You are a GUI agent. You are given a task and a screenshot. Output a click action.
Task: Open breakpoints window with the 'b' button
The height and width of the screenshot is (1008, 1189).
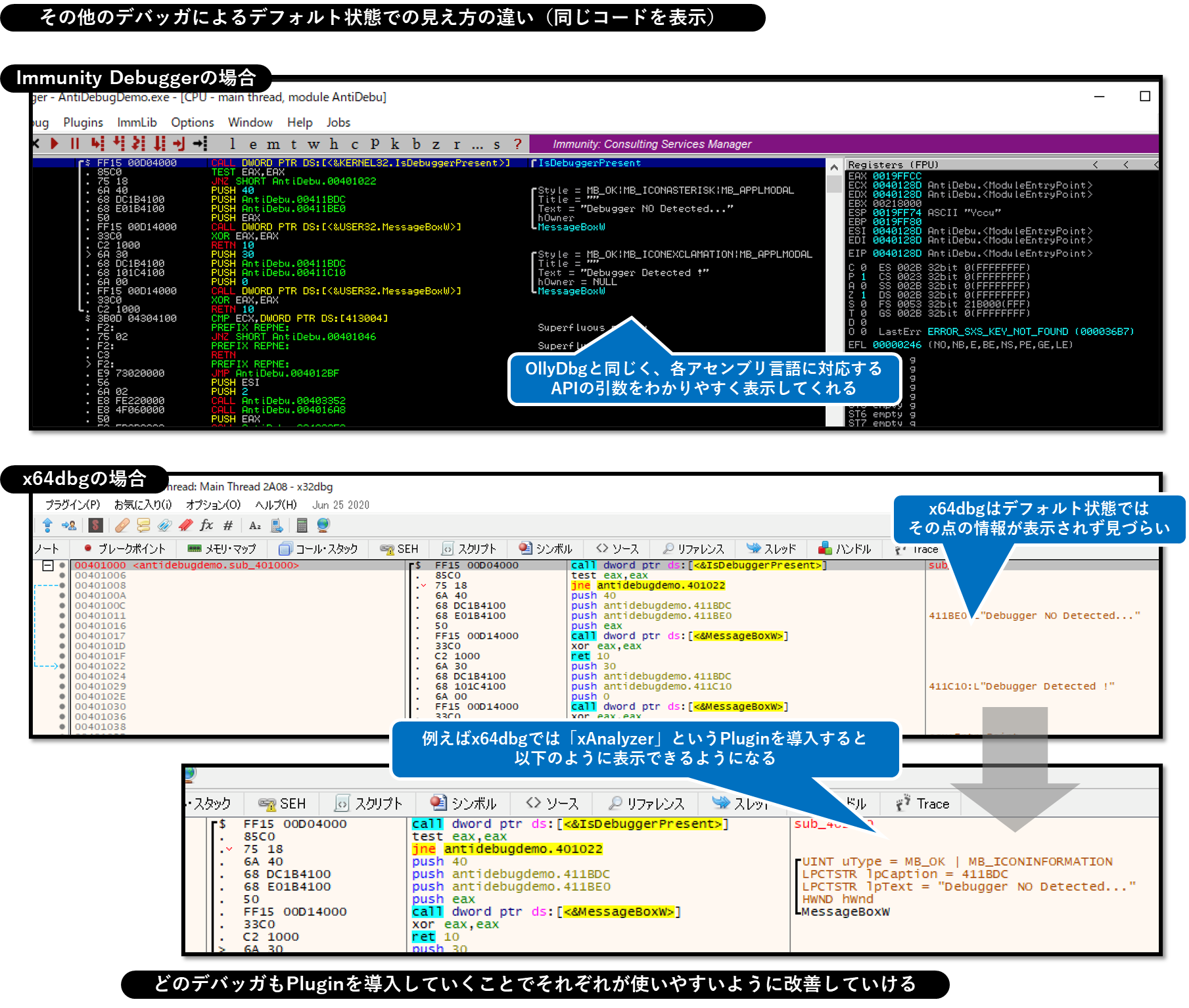416,143
